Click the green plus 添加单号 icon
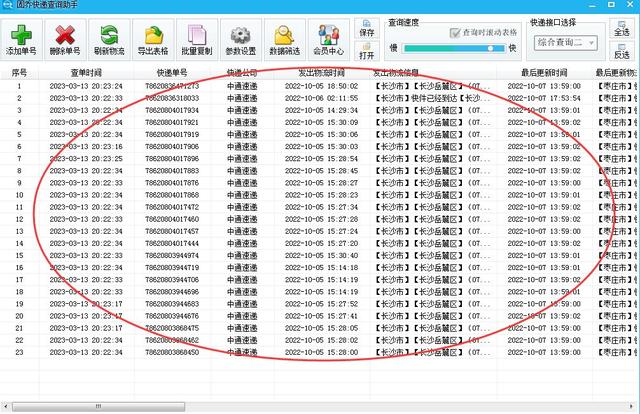This screenshot has width=640, height=414. click(x=21, y=40)
